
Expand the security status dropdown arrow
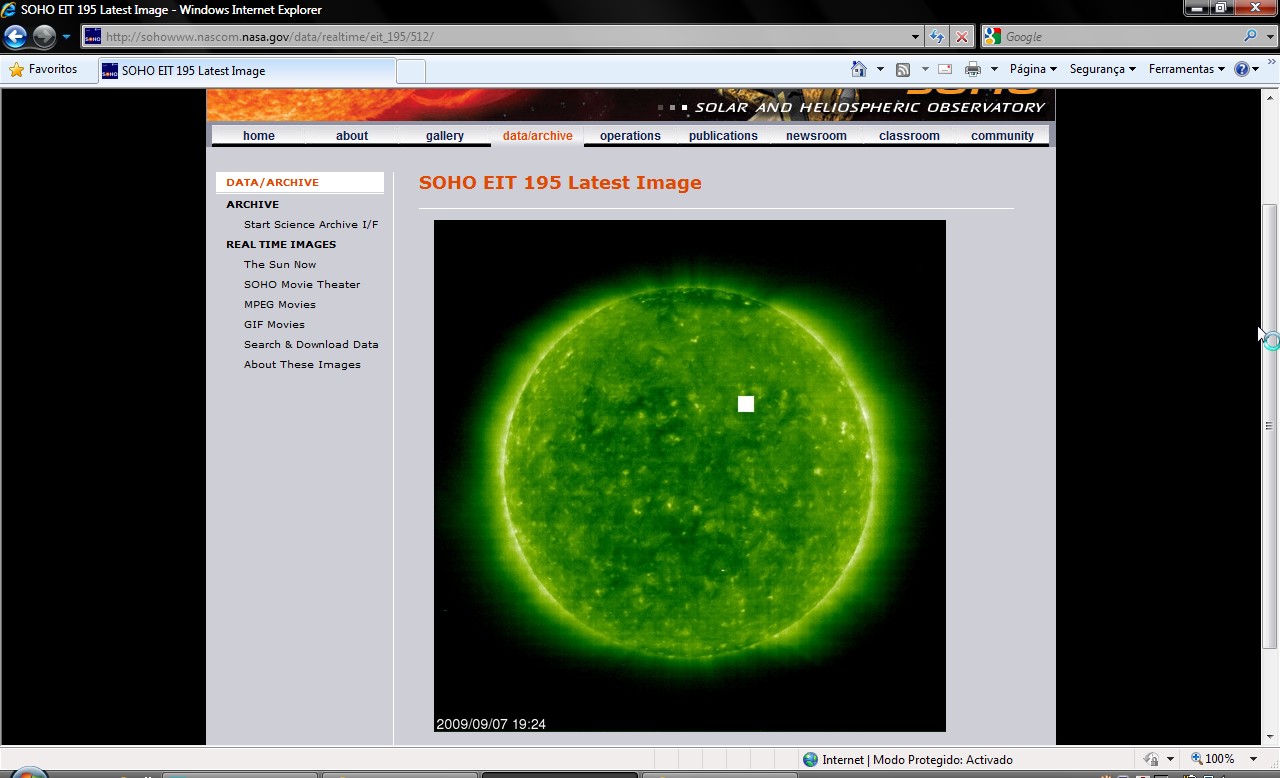[1170, 760]
